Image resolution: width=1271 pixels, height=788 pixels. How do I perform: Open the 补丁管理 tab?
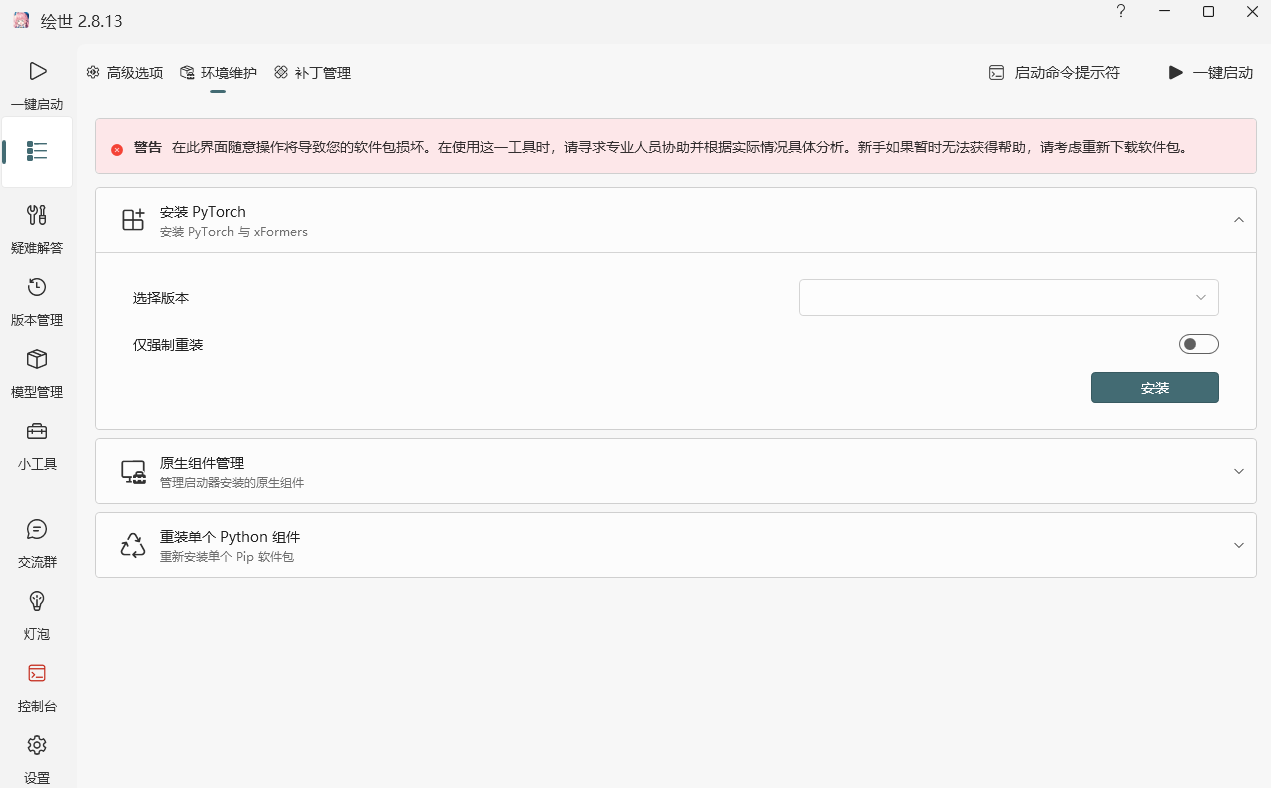pyautogui.click(x=312, y=72)
